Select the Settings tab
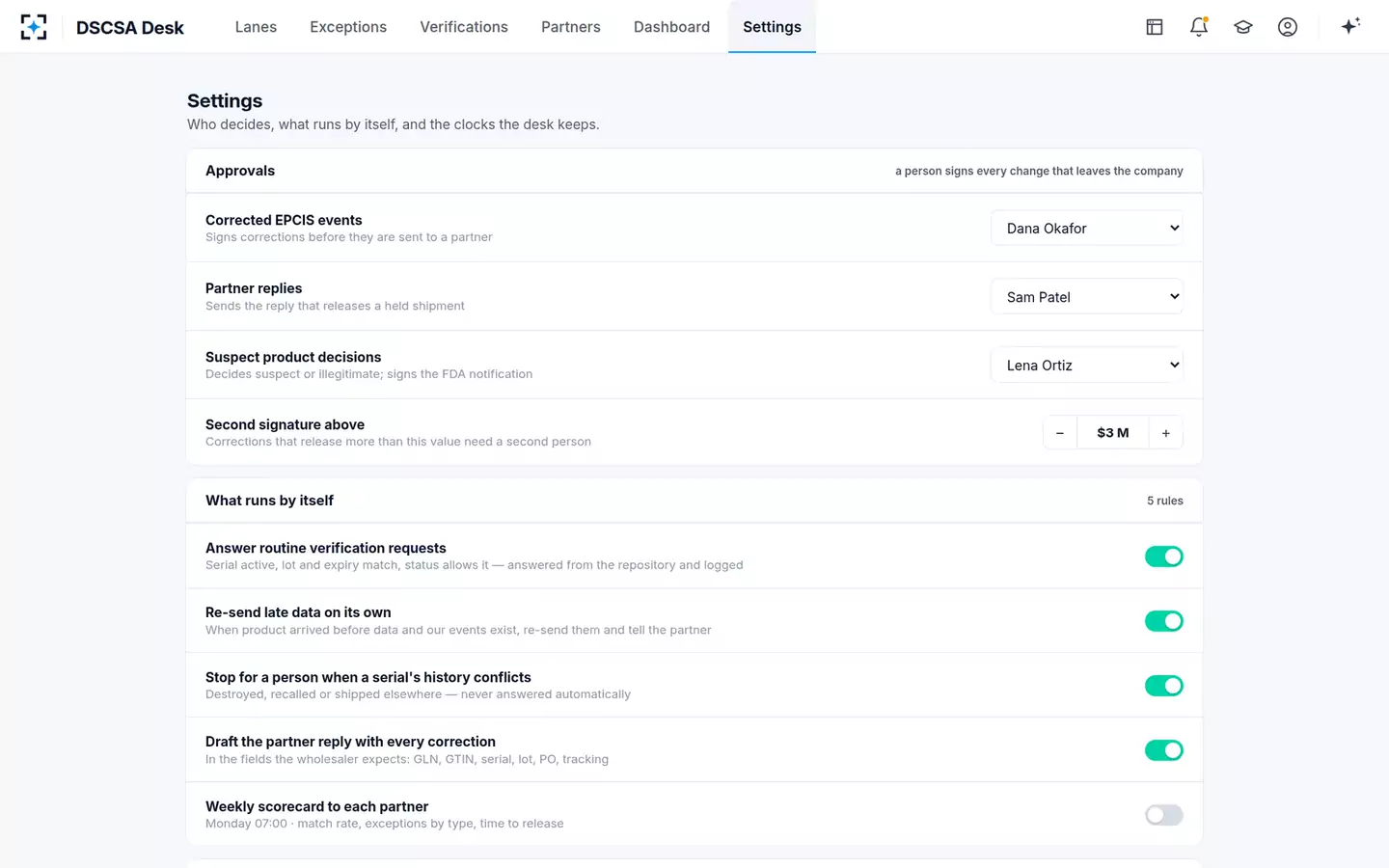 (x=772, y=27)
